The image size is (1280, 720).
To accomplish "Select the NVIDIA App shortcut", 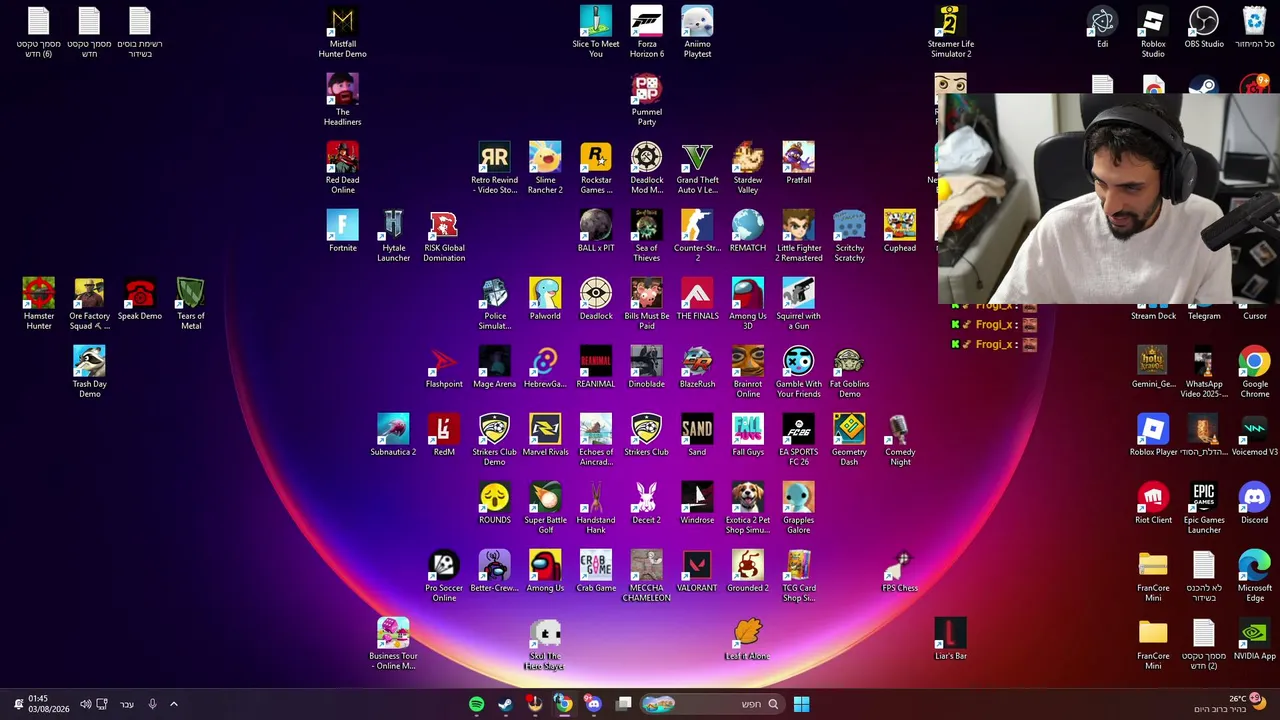I will (x=1254, y=640).
